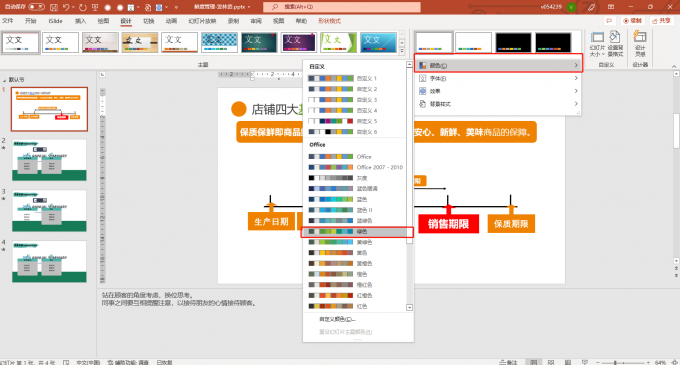Choose the 'Office' color scheme
The width and height of the screenshot is (680, 365).
click(x=356, y=156)
